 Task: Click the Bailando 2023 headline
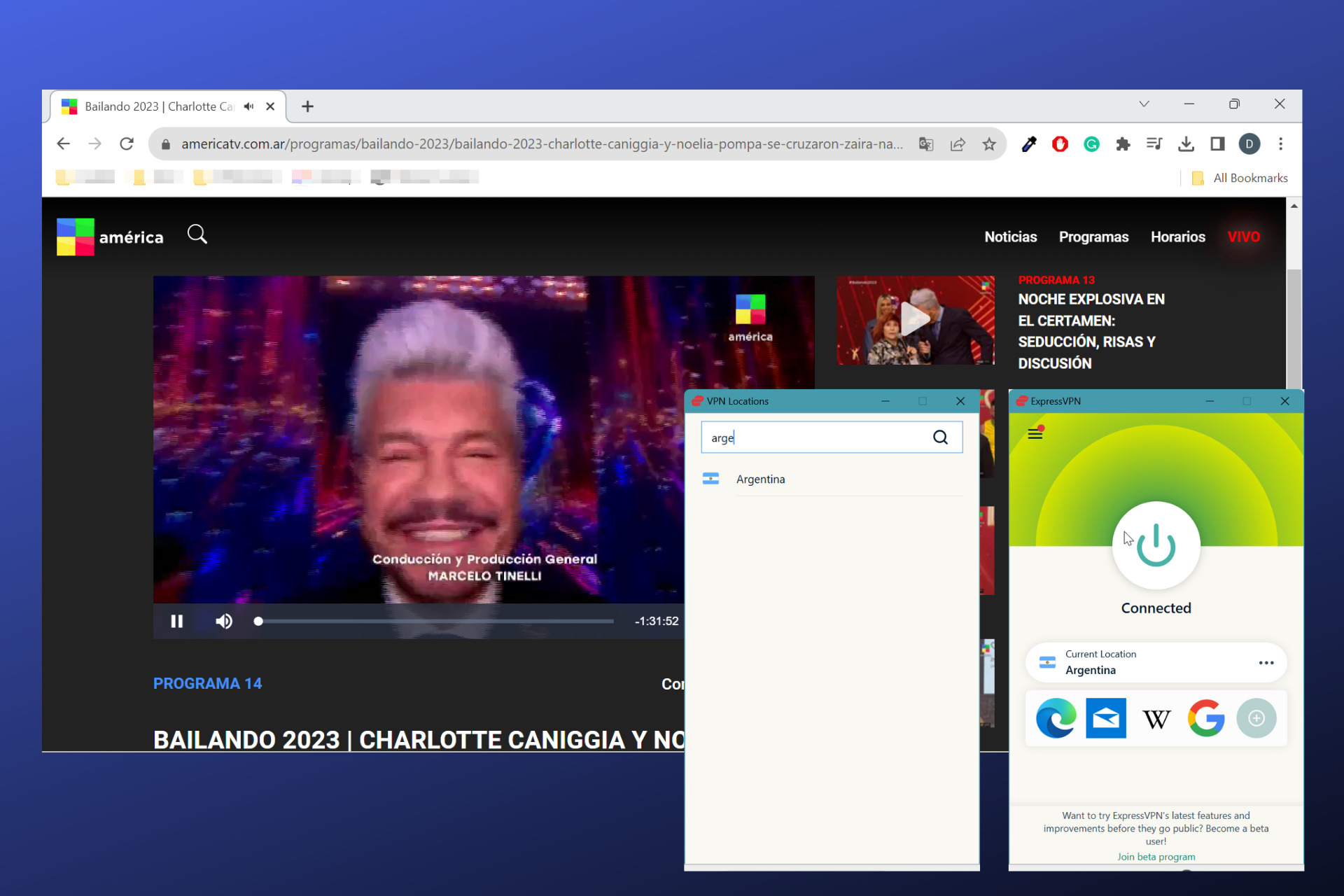[419, 739]
